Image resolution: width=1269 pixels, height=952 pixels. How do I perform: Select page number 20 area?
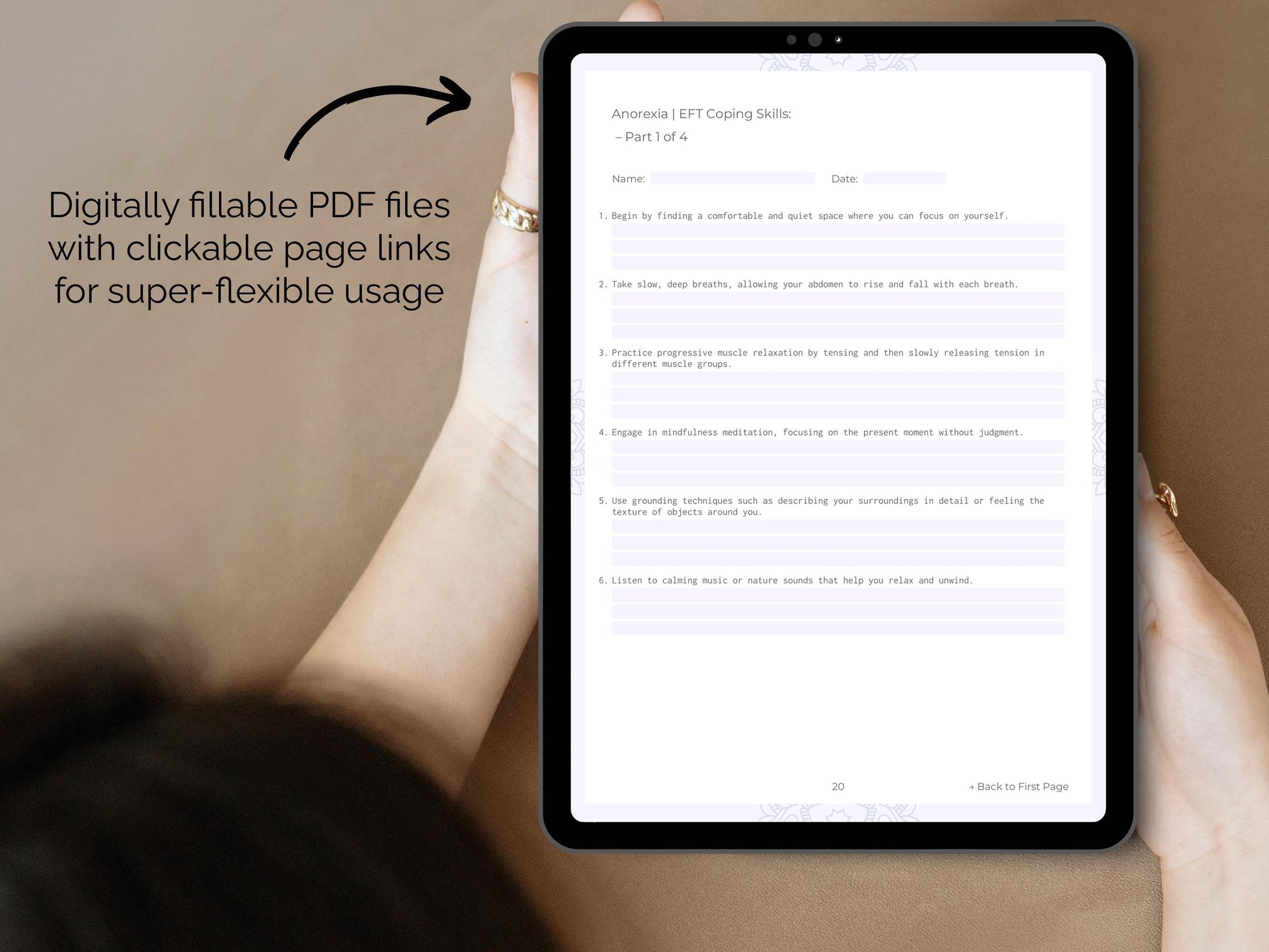click(x=839, y=786)
